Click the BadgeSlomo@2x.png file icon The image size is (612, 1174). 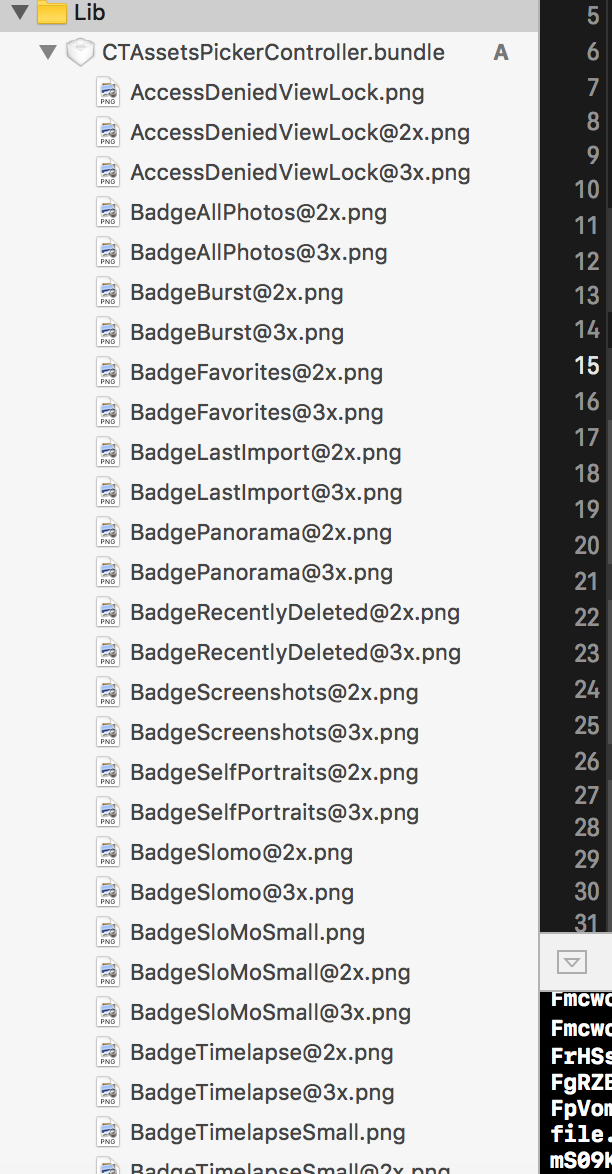[x=108, y=853]
